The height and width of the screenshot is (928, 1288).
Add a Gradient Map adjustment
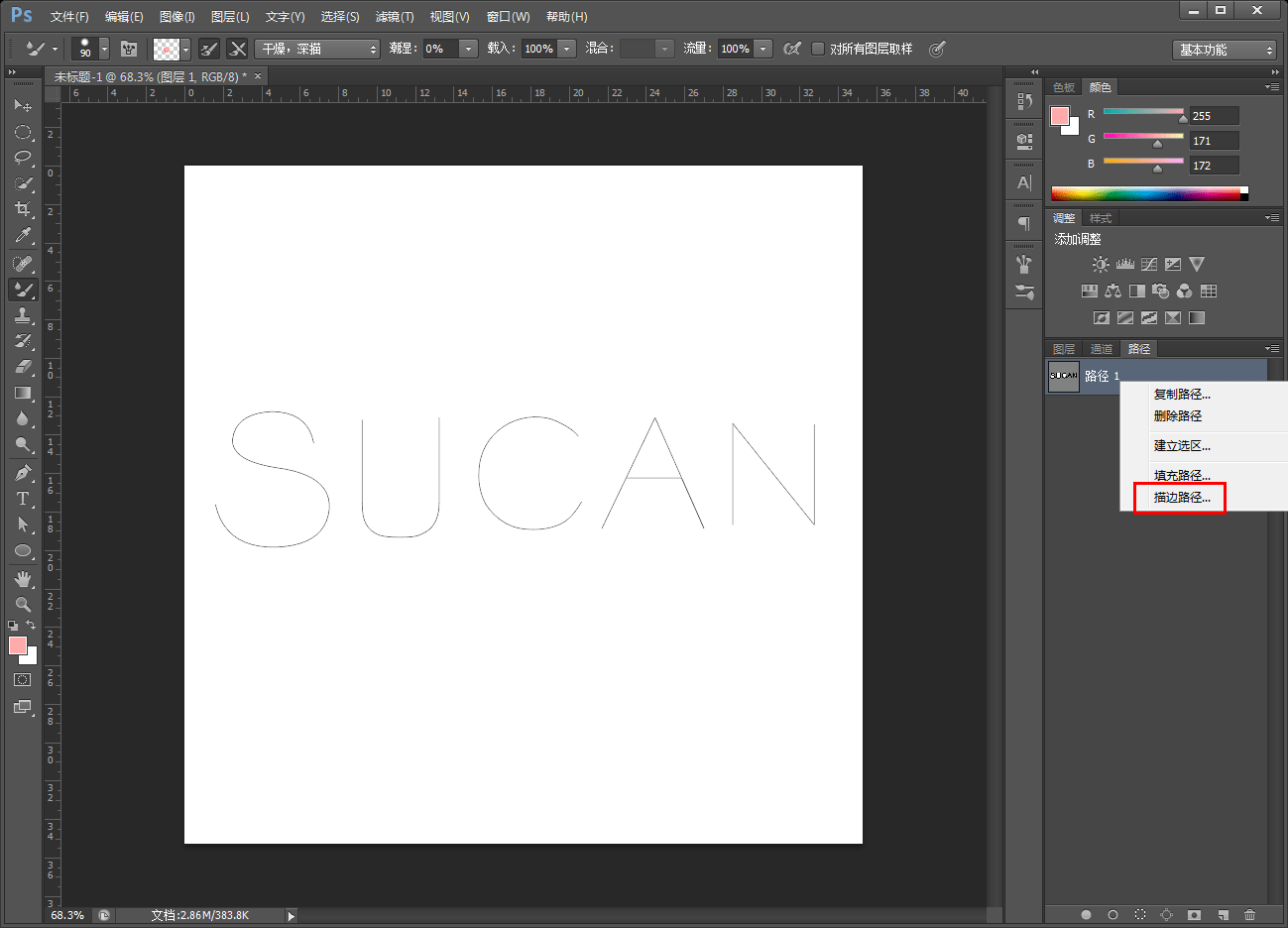pos(1197,318)
